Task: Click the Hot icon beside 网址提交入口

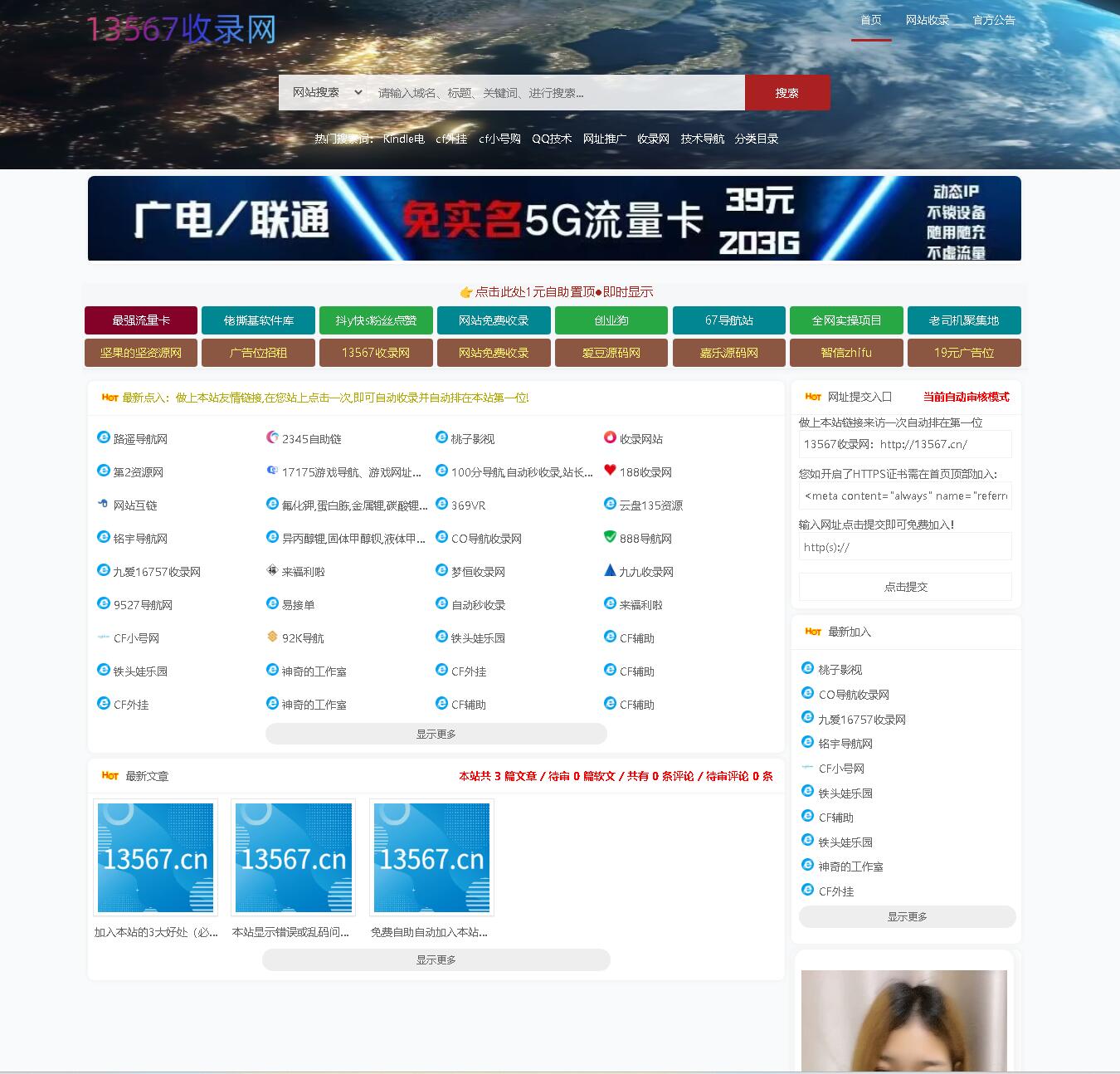Action: click(x=813, y=397)
